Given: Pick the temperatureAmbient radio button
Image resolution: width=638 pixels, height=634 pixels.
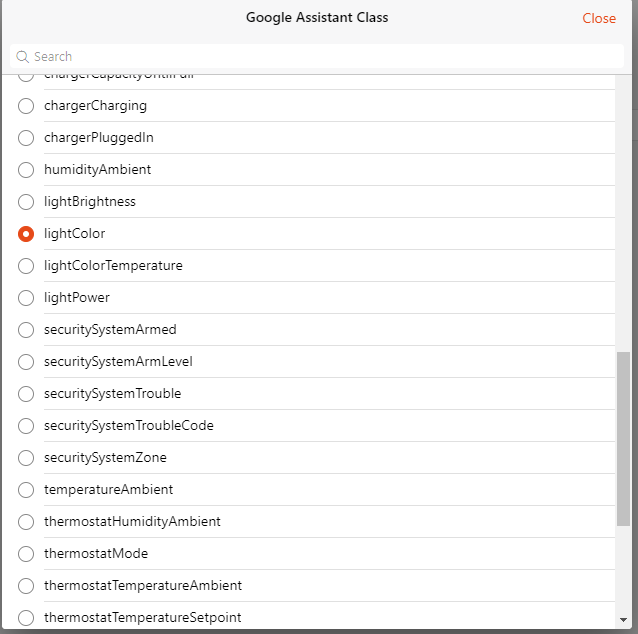Looking at the screenshot, I should pos(26,490).
